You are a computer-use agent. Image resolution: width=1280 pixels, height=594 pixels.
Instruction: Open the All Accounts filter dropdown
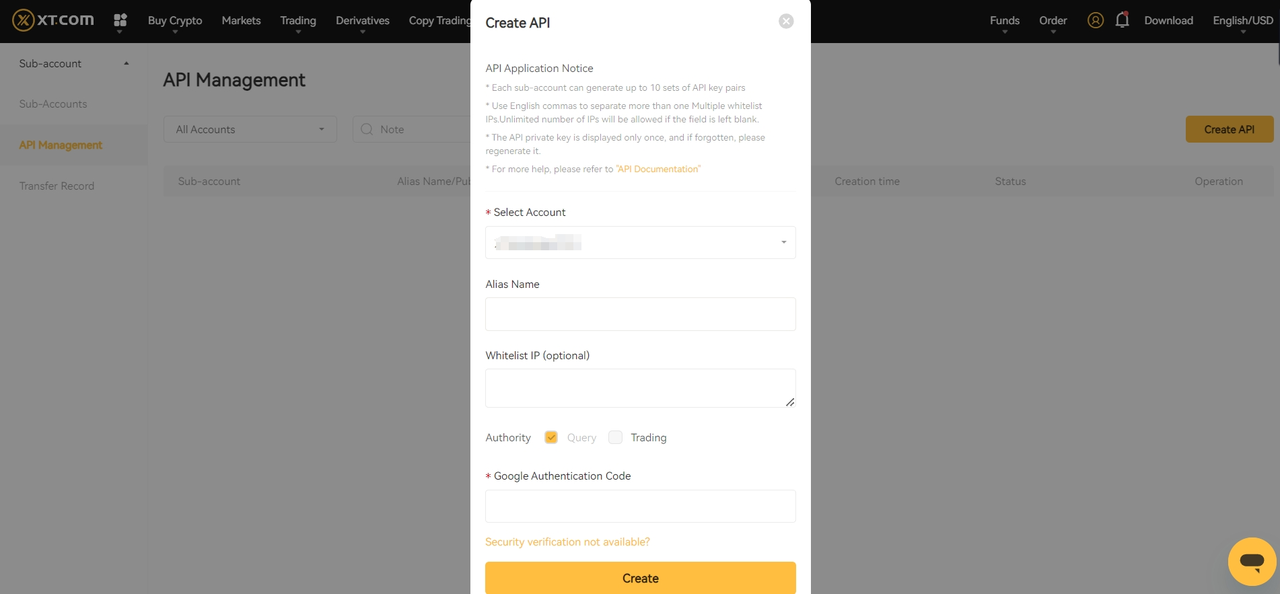tap(250, 129)
